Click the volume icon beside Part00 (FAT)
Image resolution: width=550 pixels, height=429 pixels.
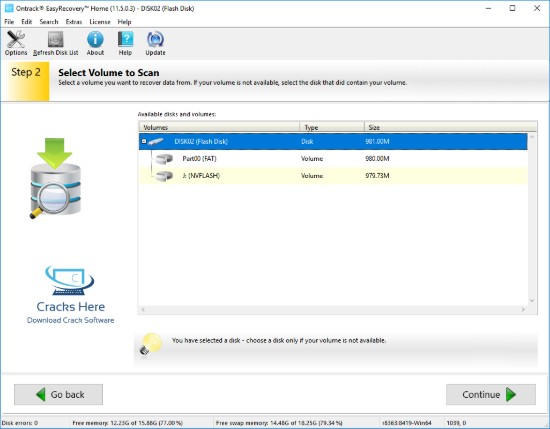(164, 159)
